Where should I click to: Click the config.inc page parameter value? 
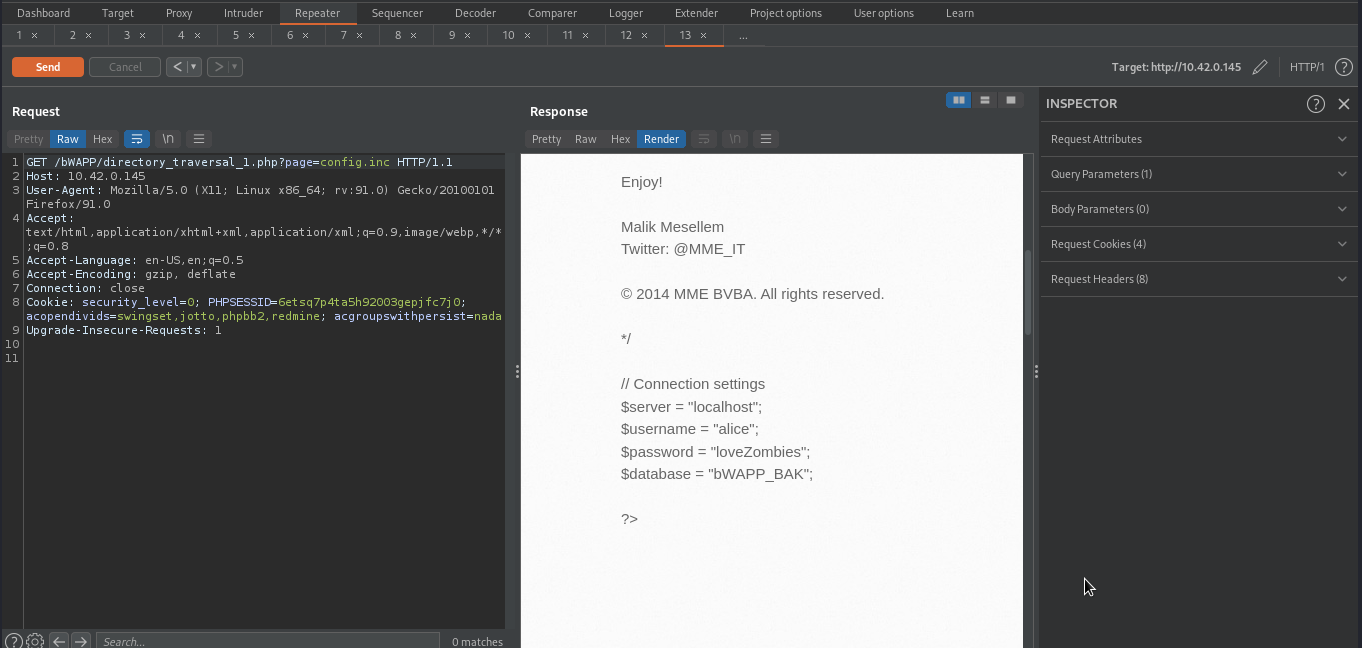pos(355,162)
